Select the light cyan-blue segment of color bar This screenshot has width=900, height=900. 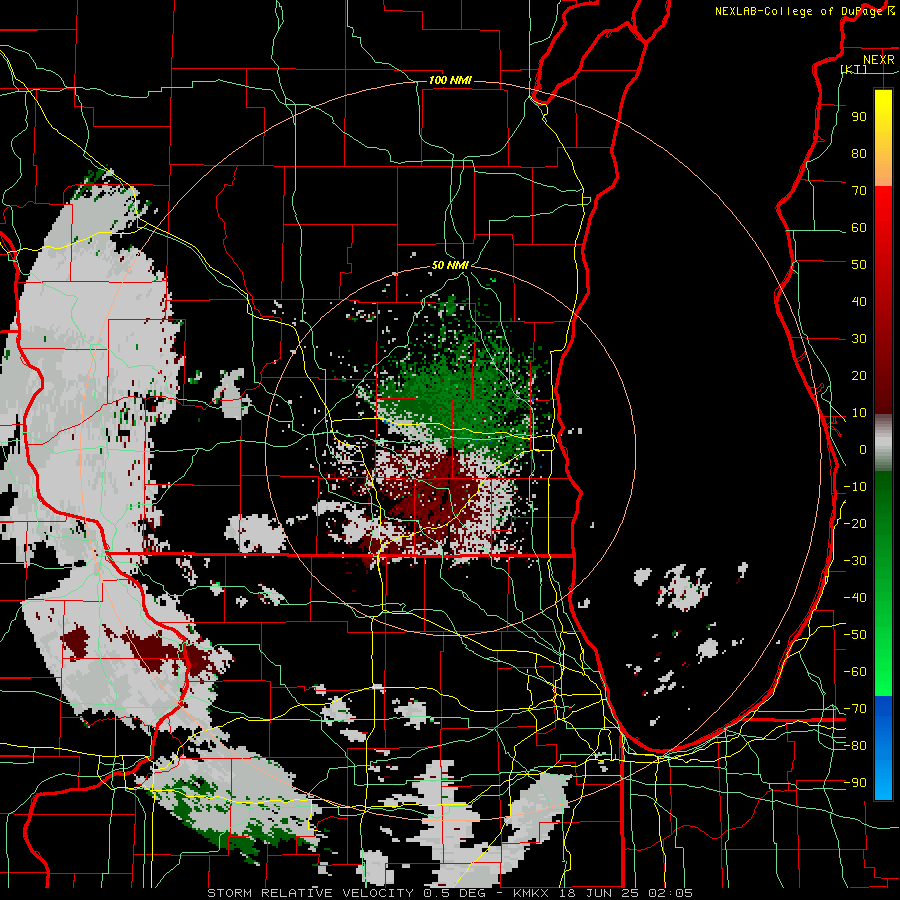pos(883,781)
